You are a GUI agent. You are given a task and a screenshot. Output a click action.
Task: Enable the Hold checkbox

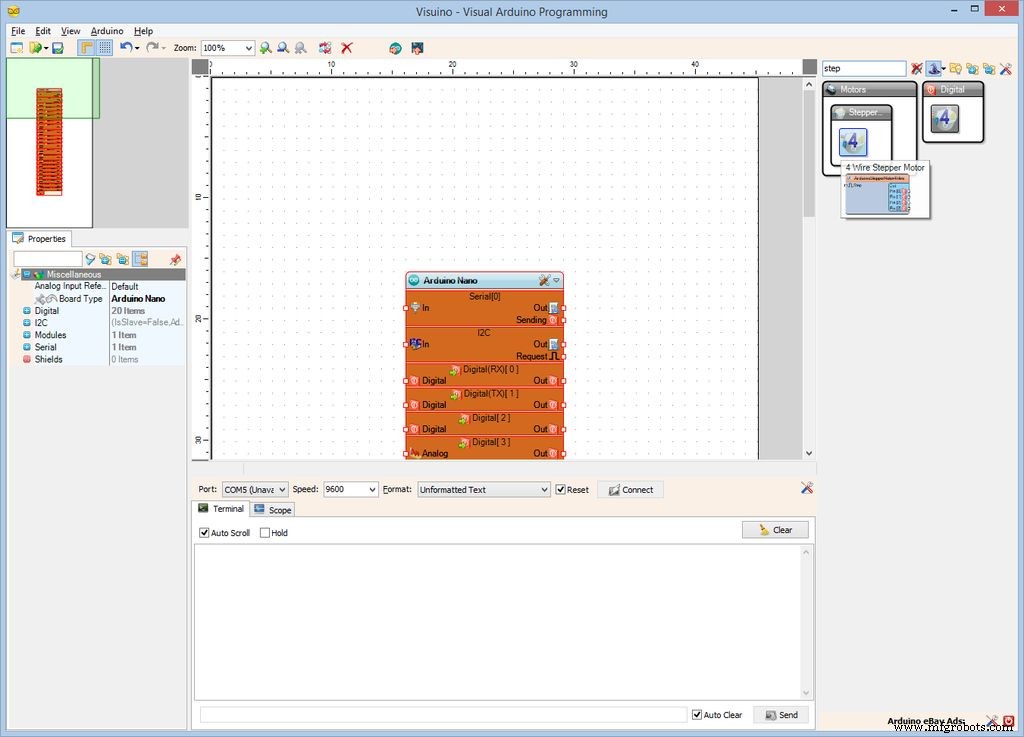265,533
